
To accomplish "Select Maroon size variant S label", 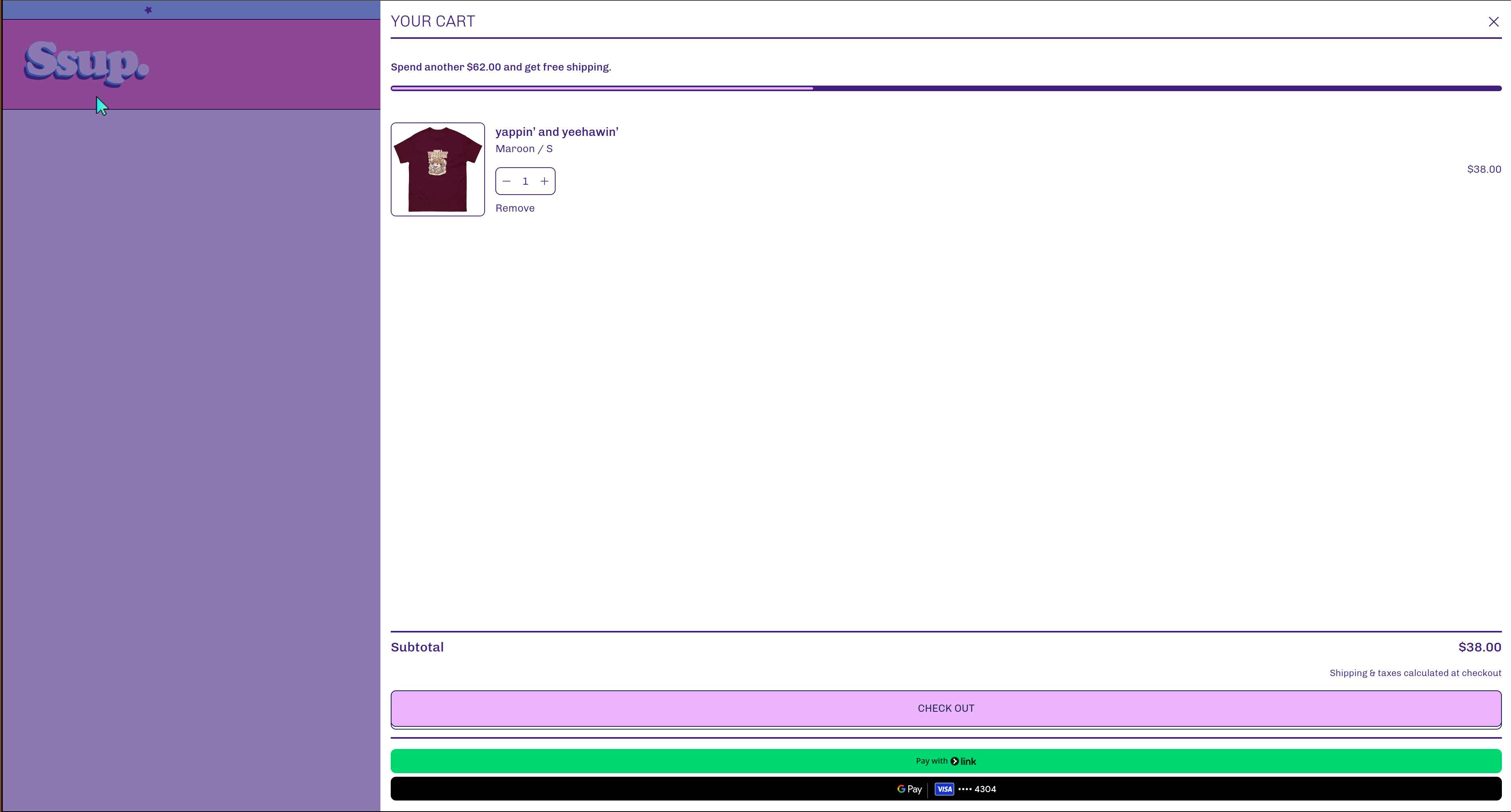I will (524, 148).
